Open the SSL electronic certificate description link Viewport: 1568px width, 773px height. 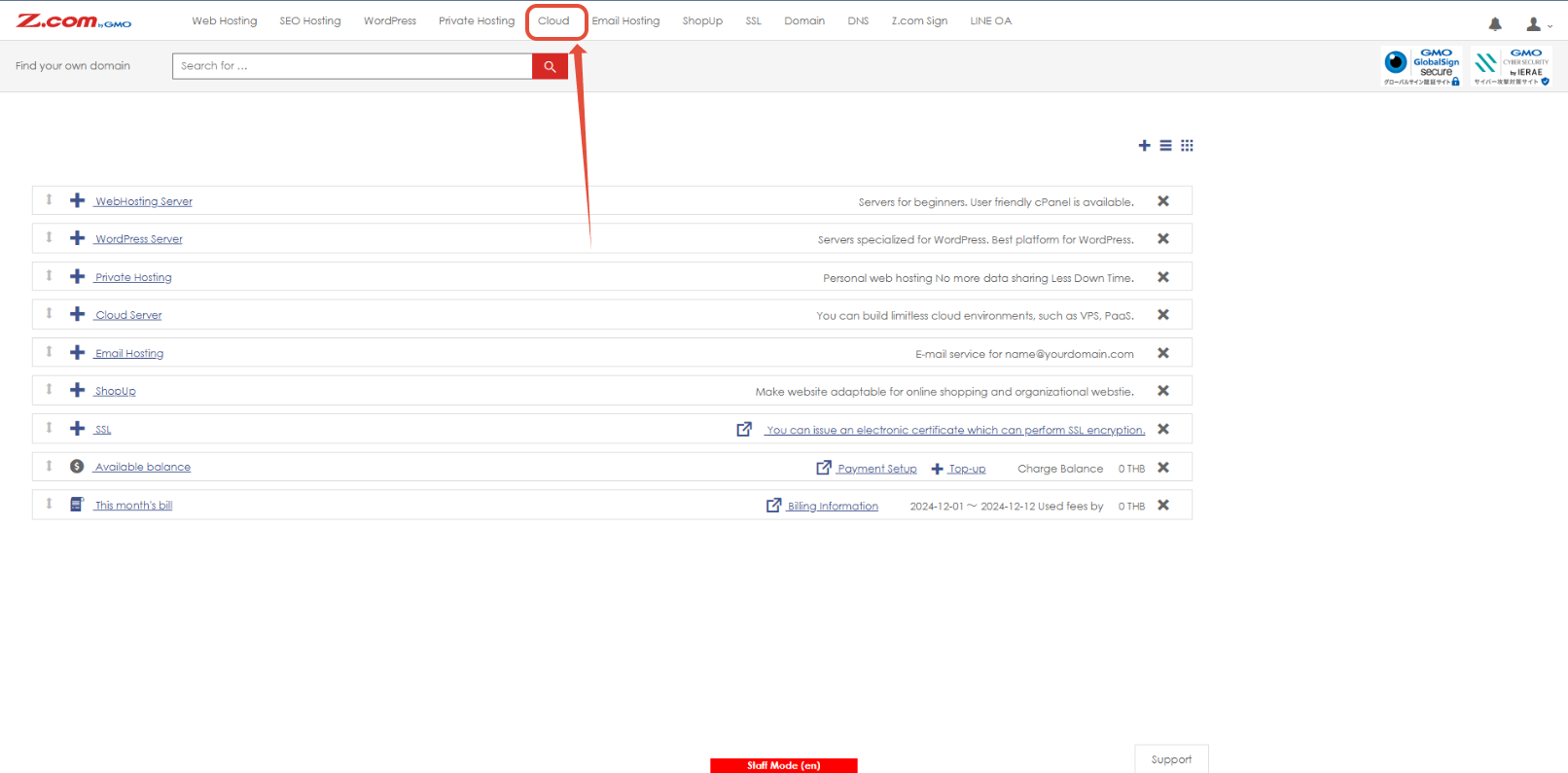tap(955, 430)
